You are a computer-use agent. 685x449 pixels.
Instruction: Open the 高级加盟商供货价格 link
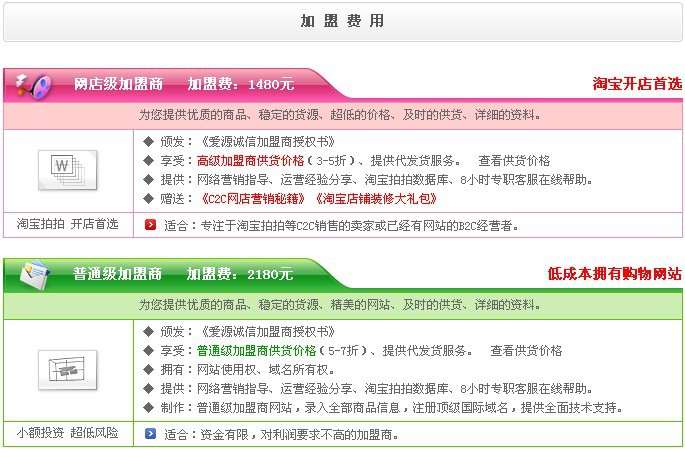coord(250,160)
